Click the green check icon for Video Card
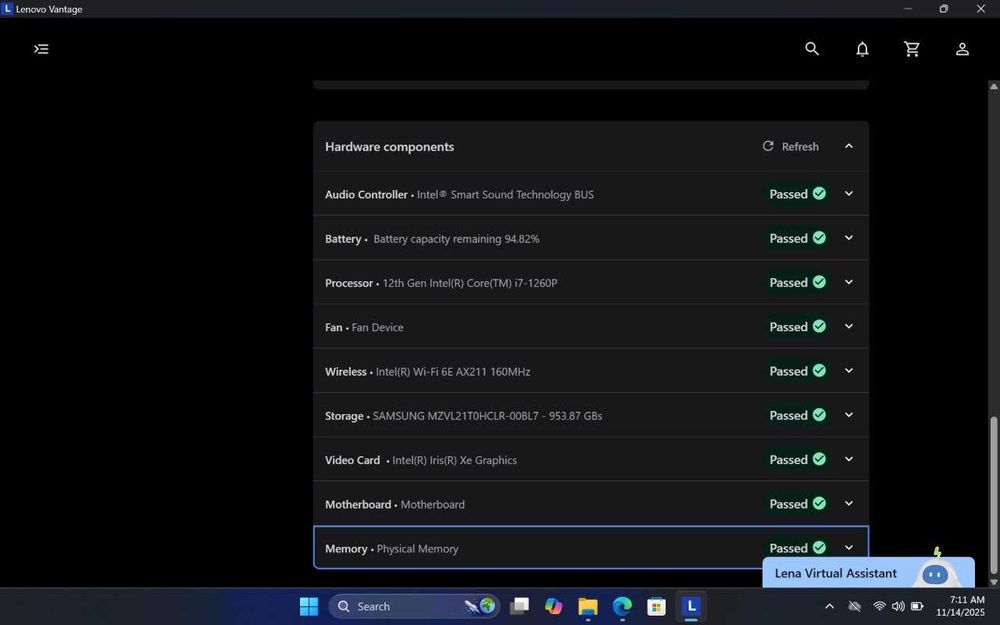Screen dimensions: 1000x625 click(x=820, y=459)
